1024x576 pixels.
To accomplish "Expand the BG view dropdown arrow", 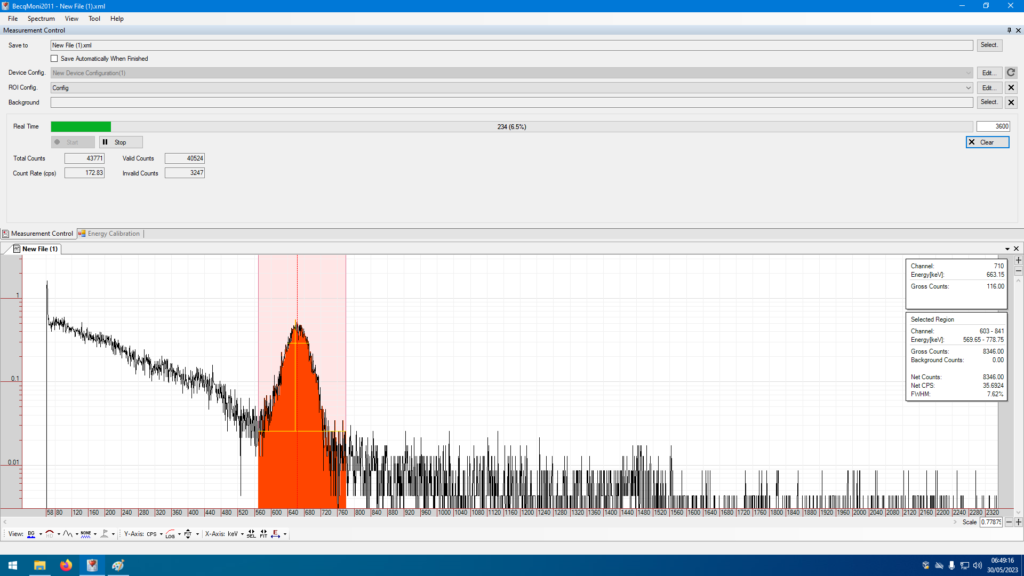I will click(40, 534).
